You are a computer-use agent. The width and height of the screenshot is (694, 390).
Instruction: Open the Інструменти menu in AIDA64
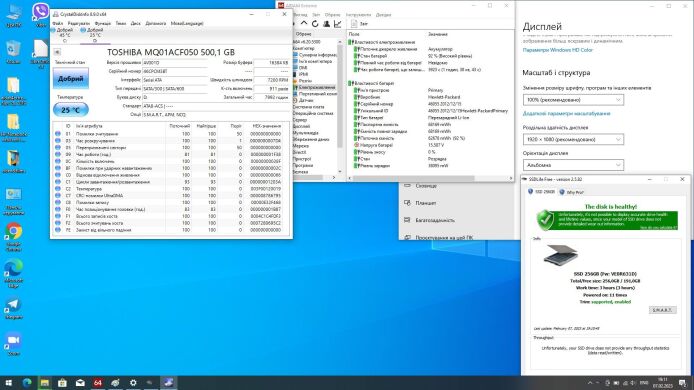pyautogui.click(x=359, y=15)
